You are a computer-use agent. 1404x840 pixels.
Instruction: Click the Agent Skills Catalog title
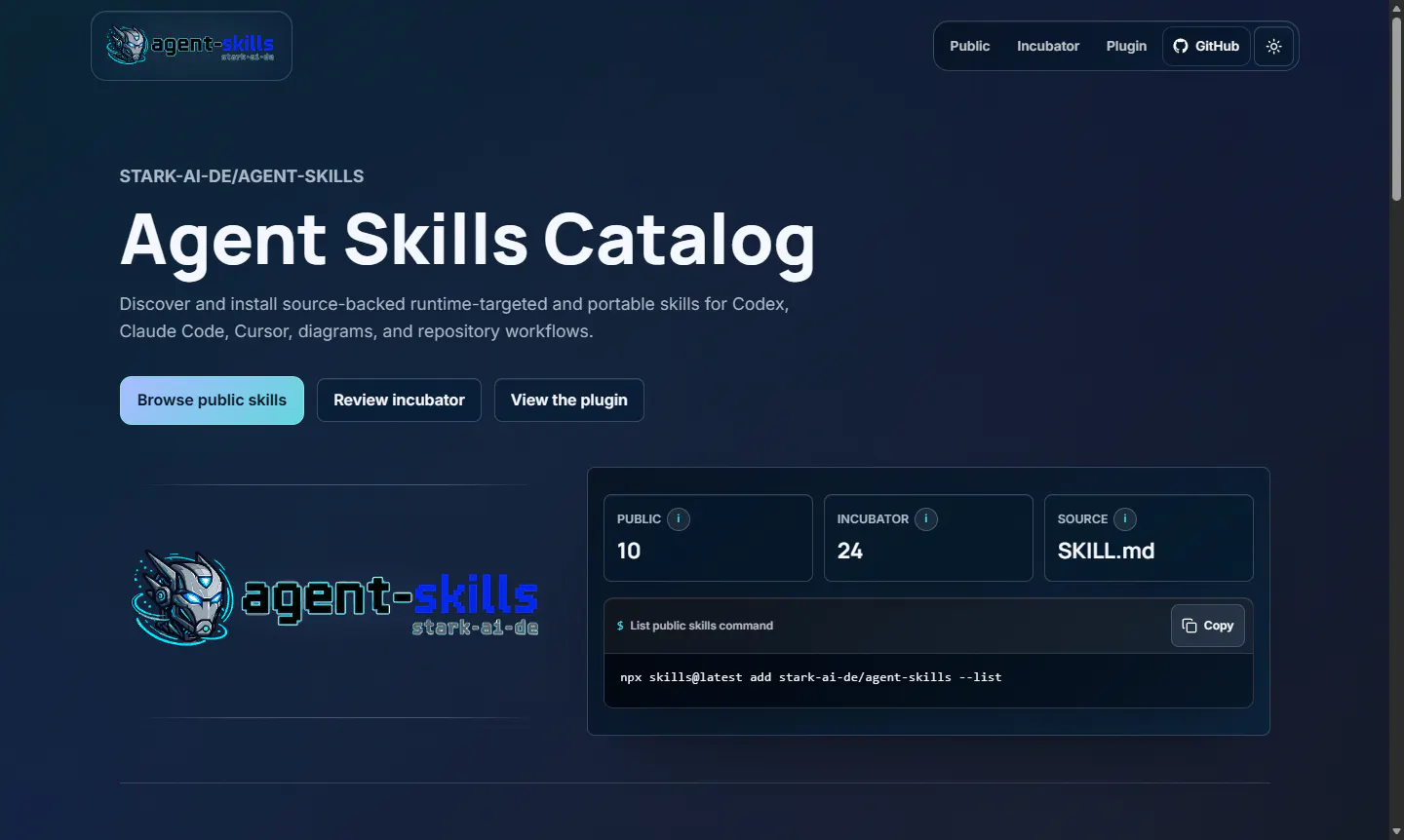pos(467,240)
